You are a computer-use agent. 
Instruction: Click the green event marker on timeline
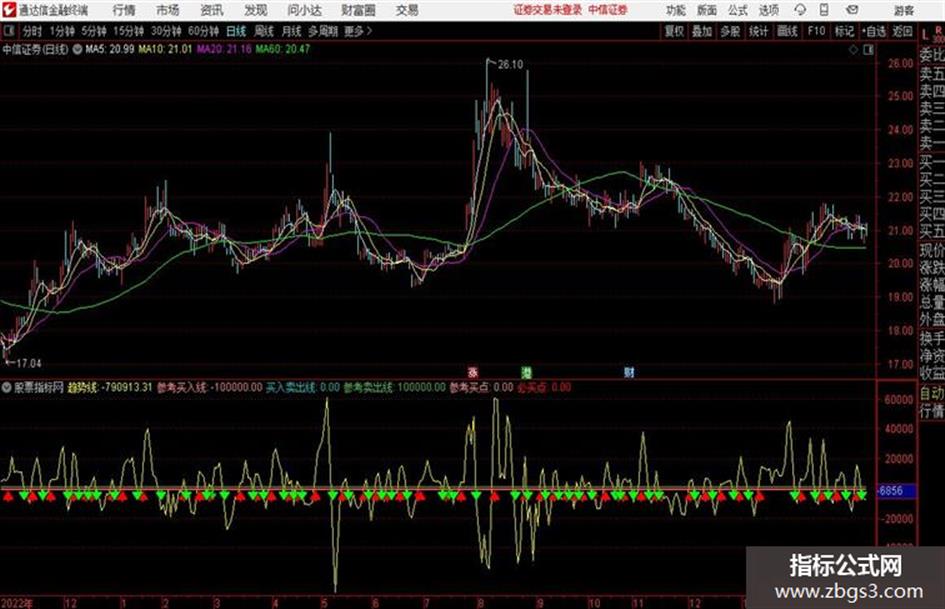527,371
